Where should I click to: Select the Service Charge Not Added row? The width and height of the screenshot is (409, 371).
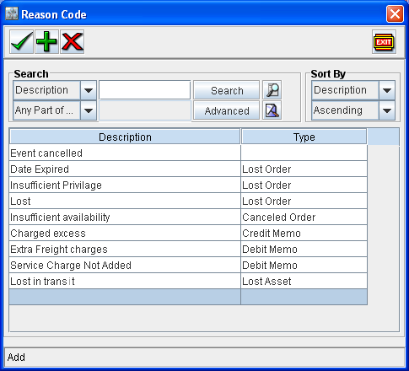tap(188, 265)
